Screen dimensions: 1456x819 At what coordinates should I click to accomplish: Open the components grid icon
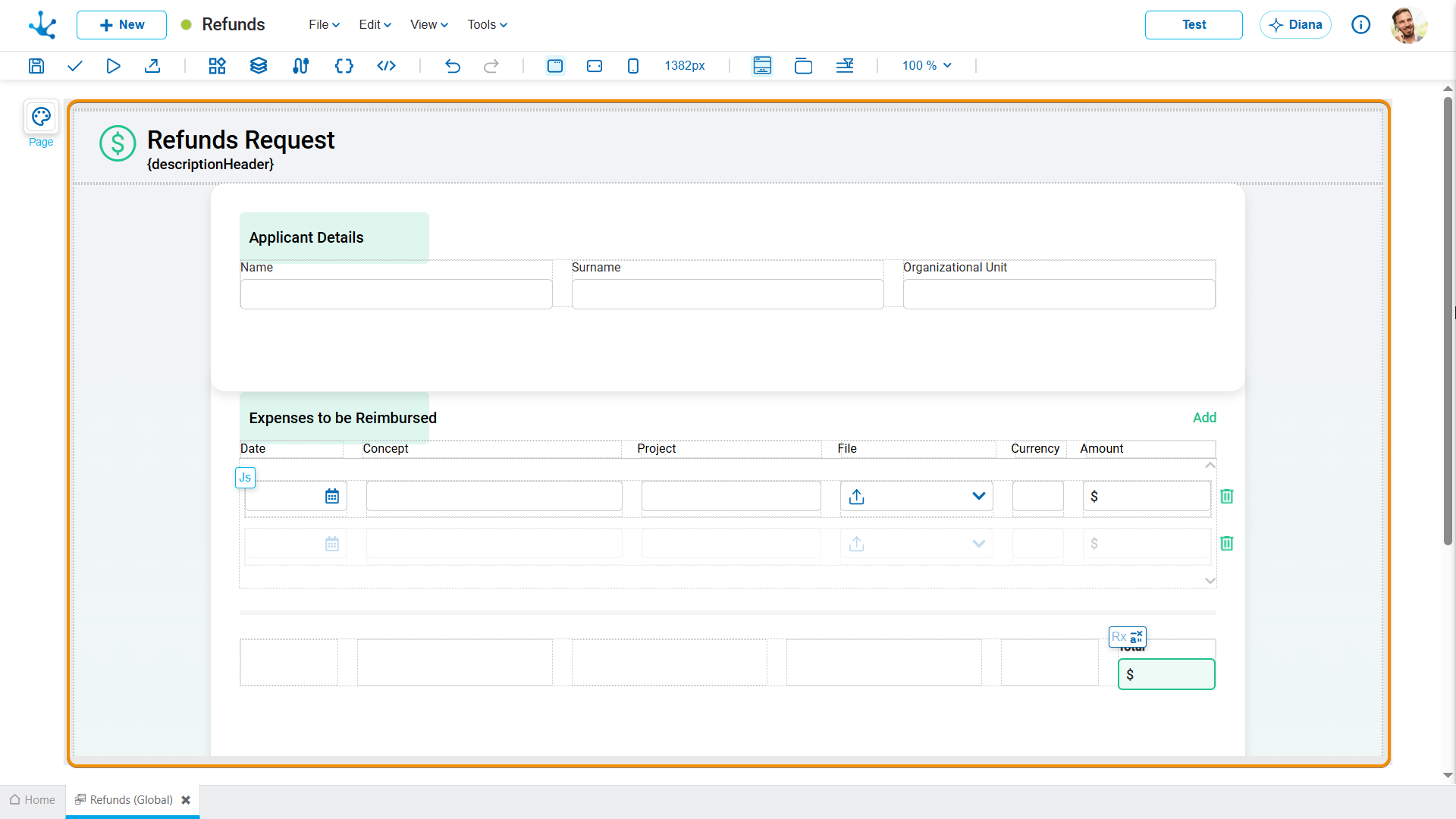pyautogui.click(x=218, y=66)
